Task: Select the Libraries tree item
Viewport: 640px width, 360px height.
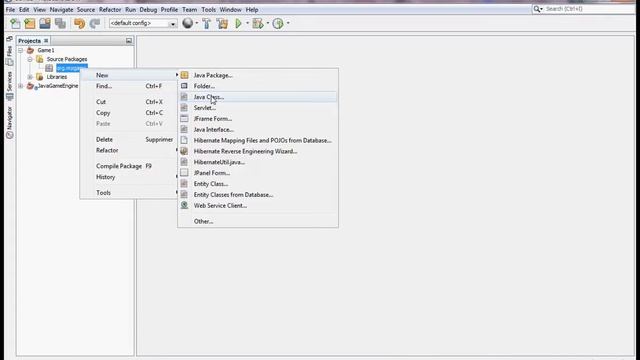Action: point(56,77)
